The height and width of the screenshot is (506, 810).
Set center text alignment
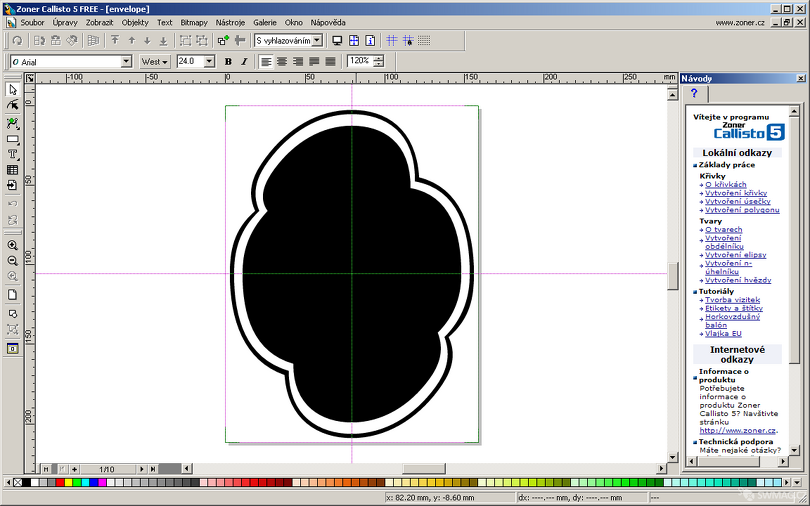coord(282,62)
